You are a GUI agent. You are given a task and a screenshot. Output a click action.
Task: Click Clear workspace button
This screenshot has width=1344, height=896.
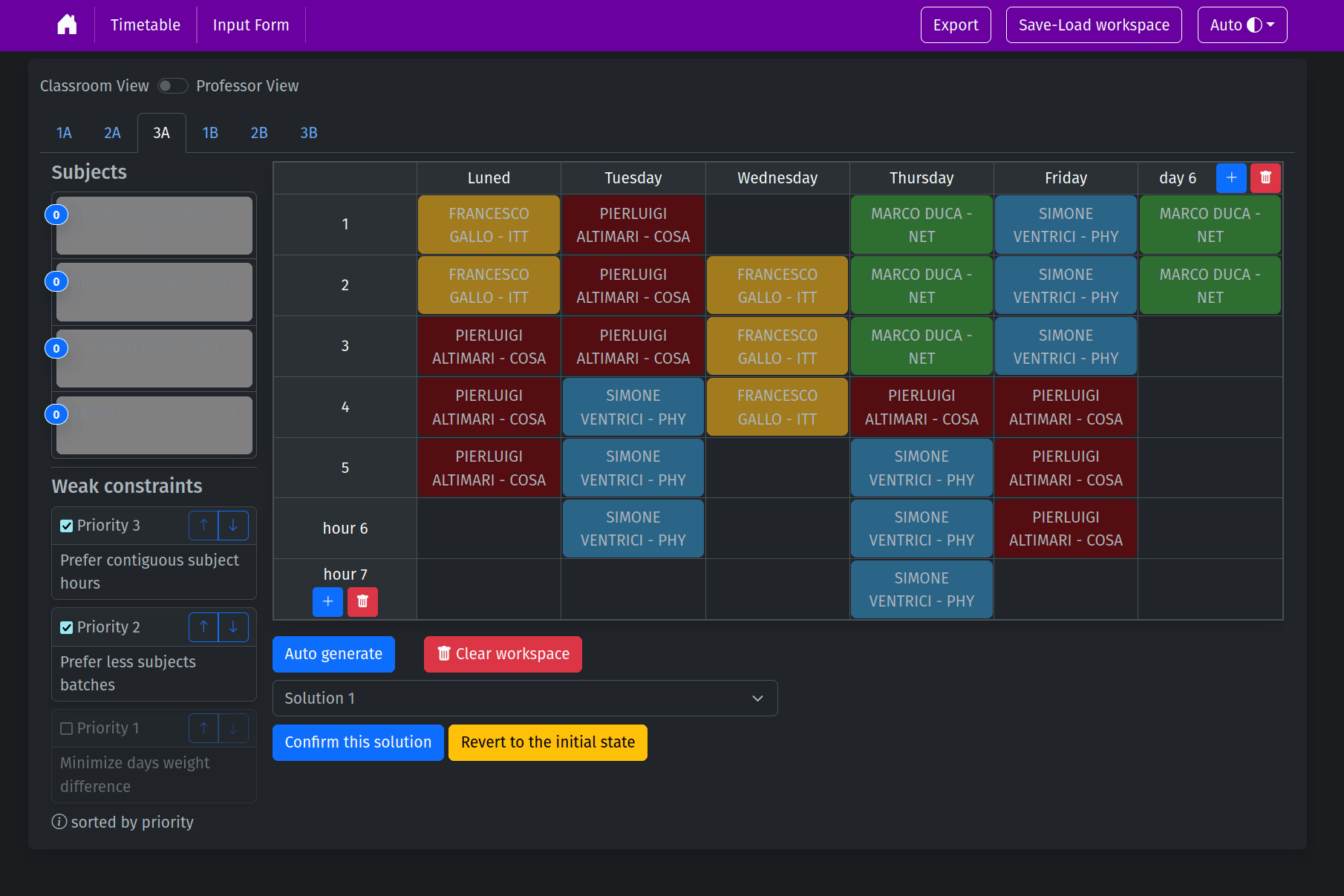[x=503, y=654]
